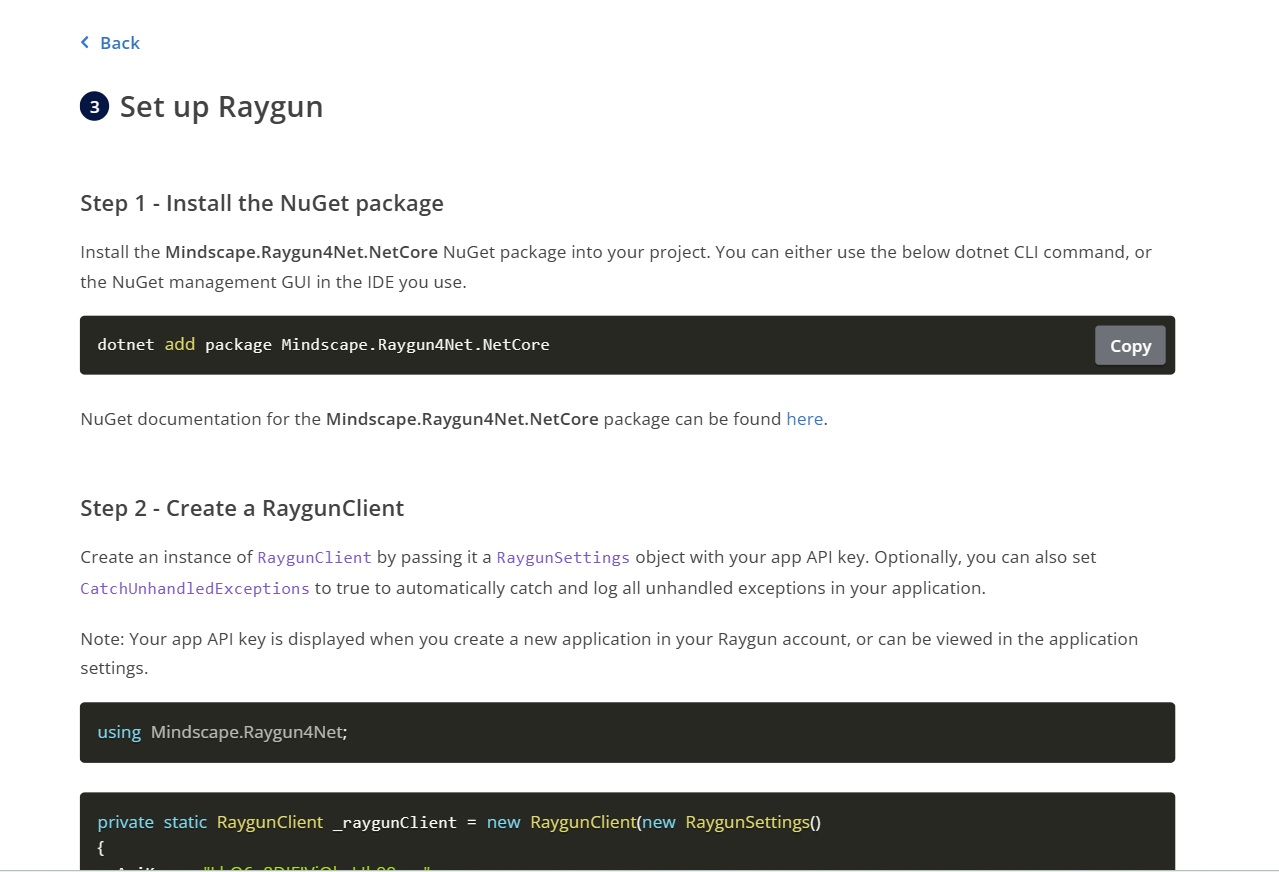Select the RaygunSettings code token

click(563, 557)
